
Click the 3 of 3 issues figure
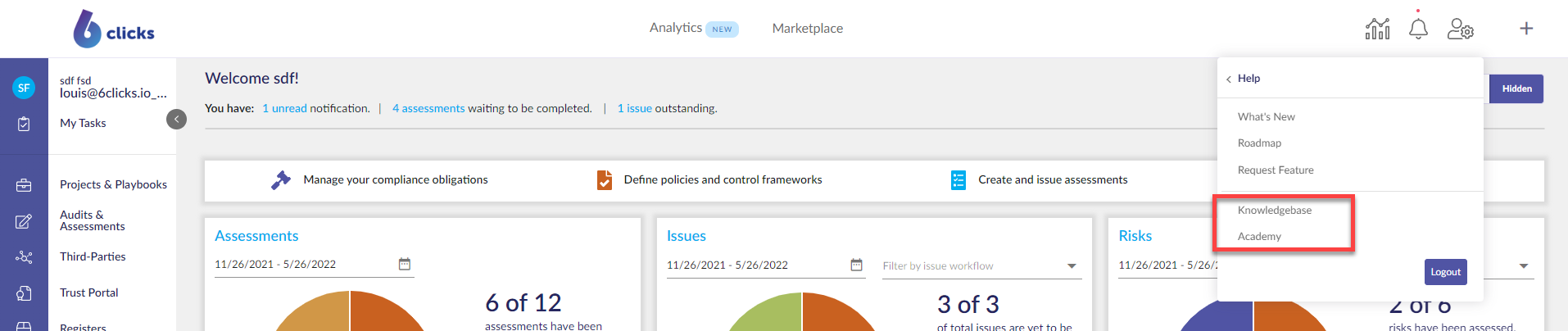(x=968, y=305)
